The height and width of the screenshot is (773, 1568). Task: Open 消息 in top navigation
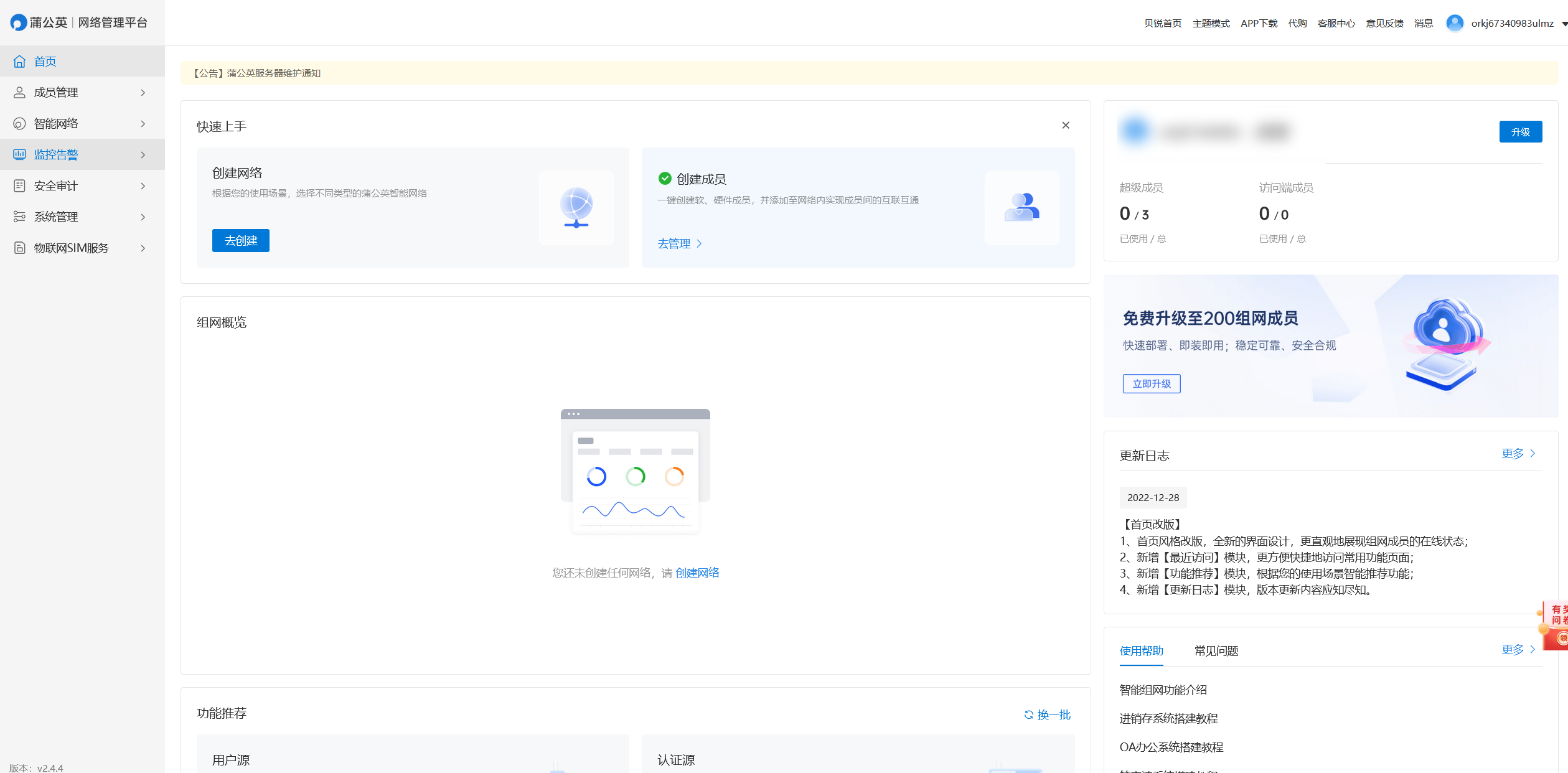[1423, 23]
